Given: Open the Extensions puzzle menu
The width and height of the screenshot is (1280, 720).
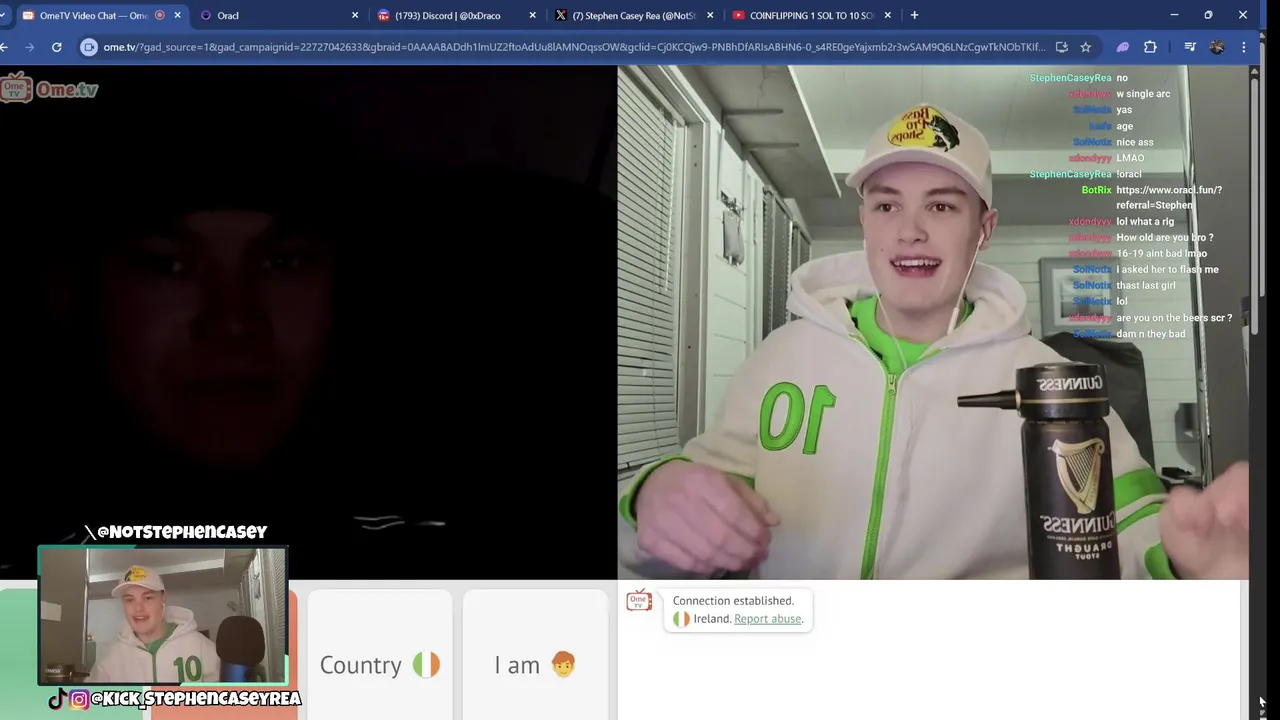Looking at the screenshot, I should click(x=1150, y=47).
